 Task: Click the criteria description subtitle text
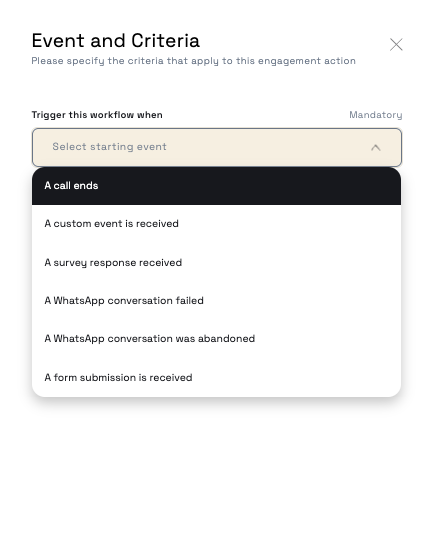point(194,61)
